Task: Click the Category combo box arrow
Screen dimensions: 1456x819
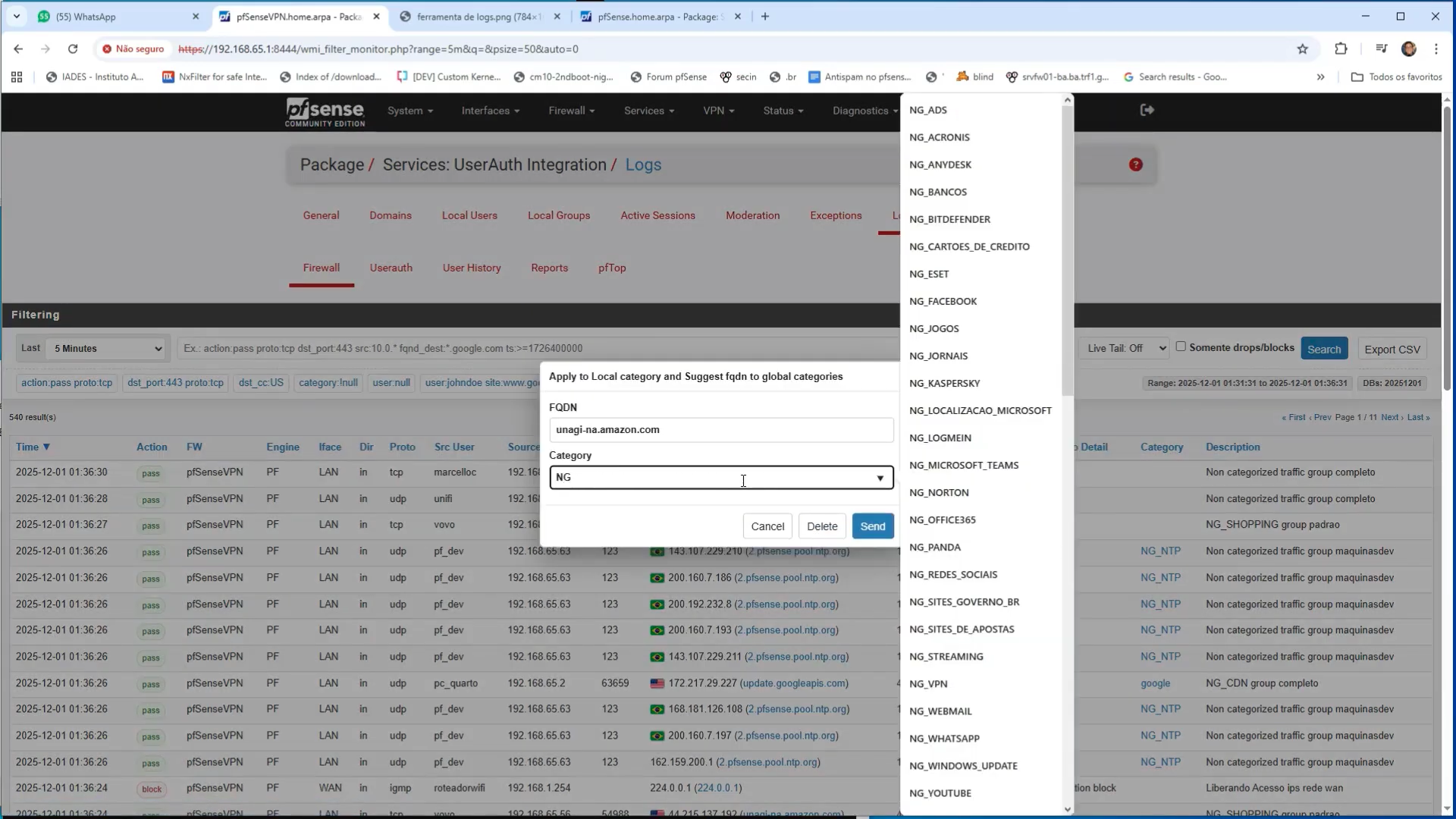Action: 880,478
